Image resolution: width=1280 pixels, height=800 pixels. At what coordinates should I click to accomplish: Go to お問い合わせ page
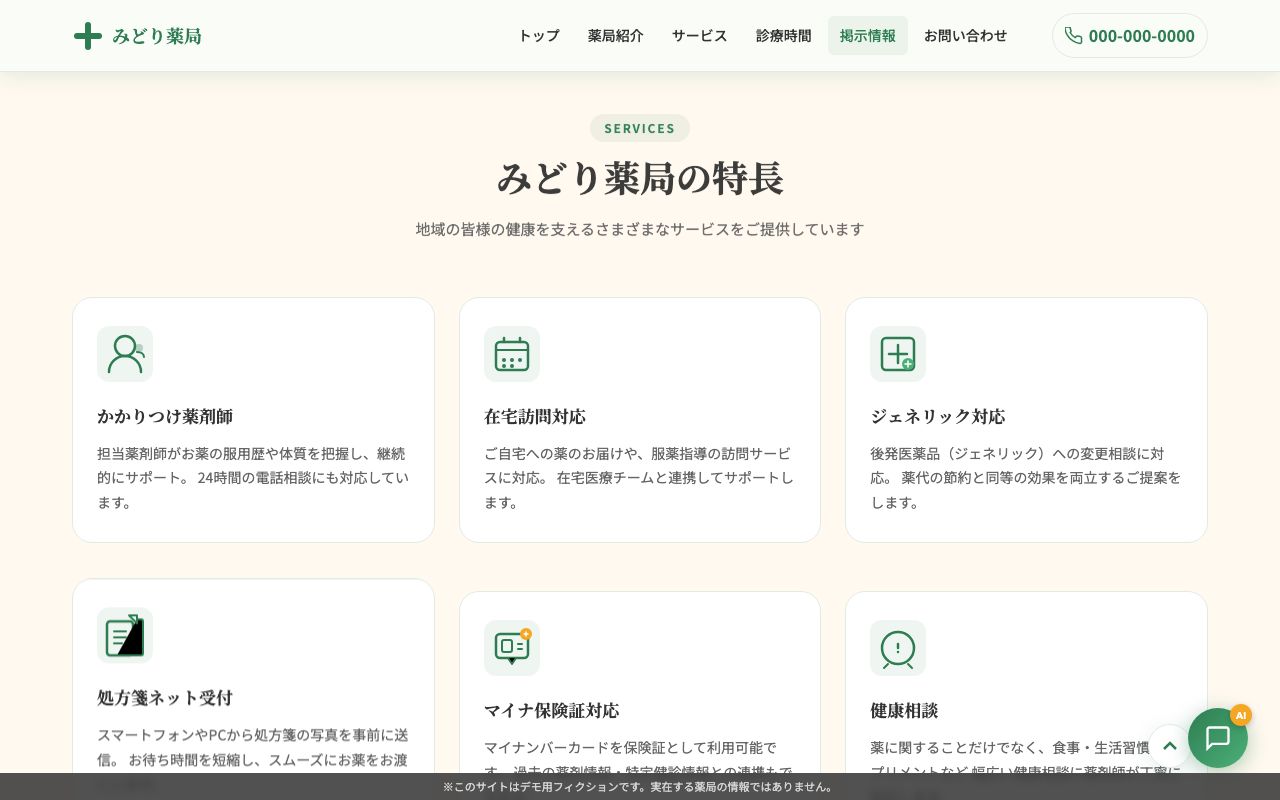pyautogui.click(x=965, y=35)
